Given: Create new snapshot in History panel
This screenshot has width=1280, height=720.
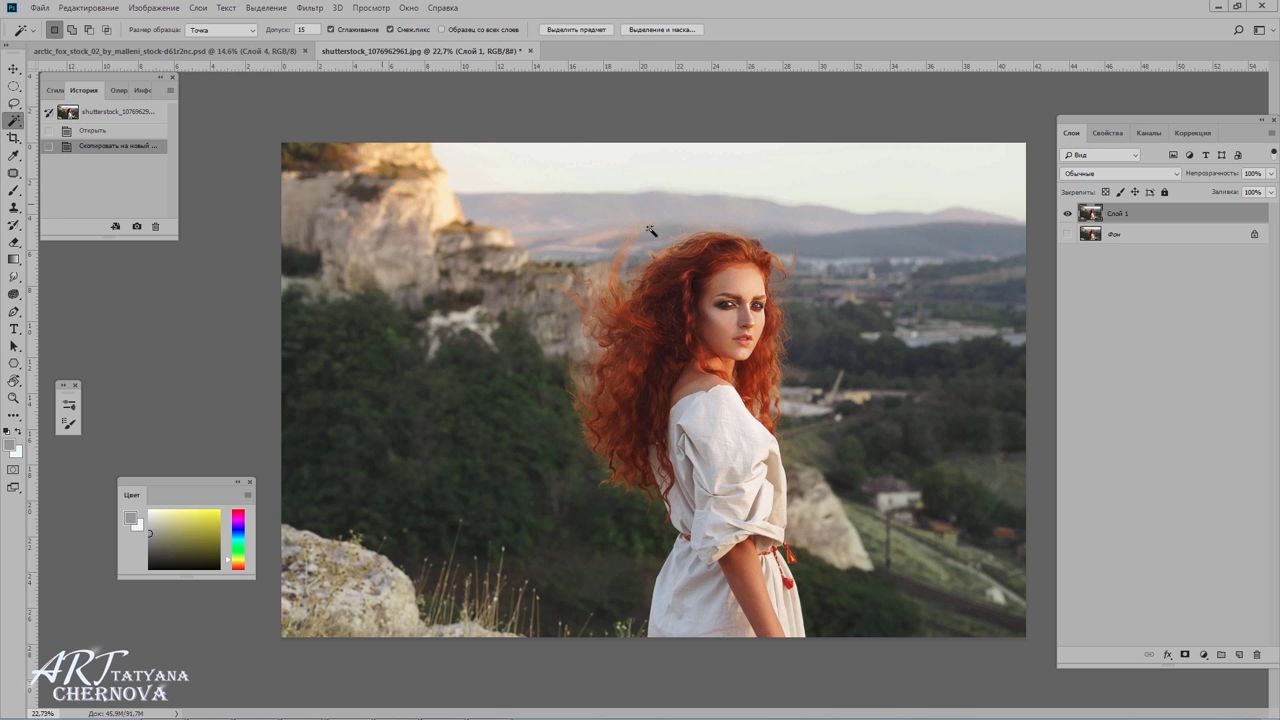Looking at the screenshot, I should (x=136, y=227).
